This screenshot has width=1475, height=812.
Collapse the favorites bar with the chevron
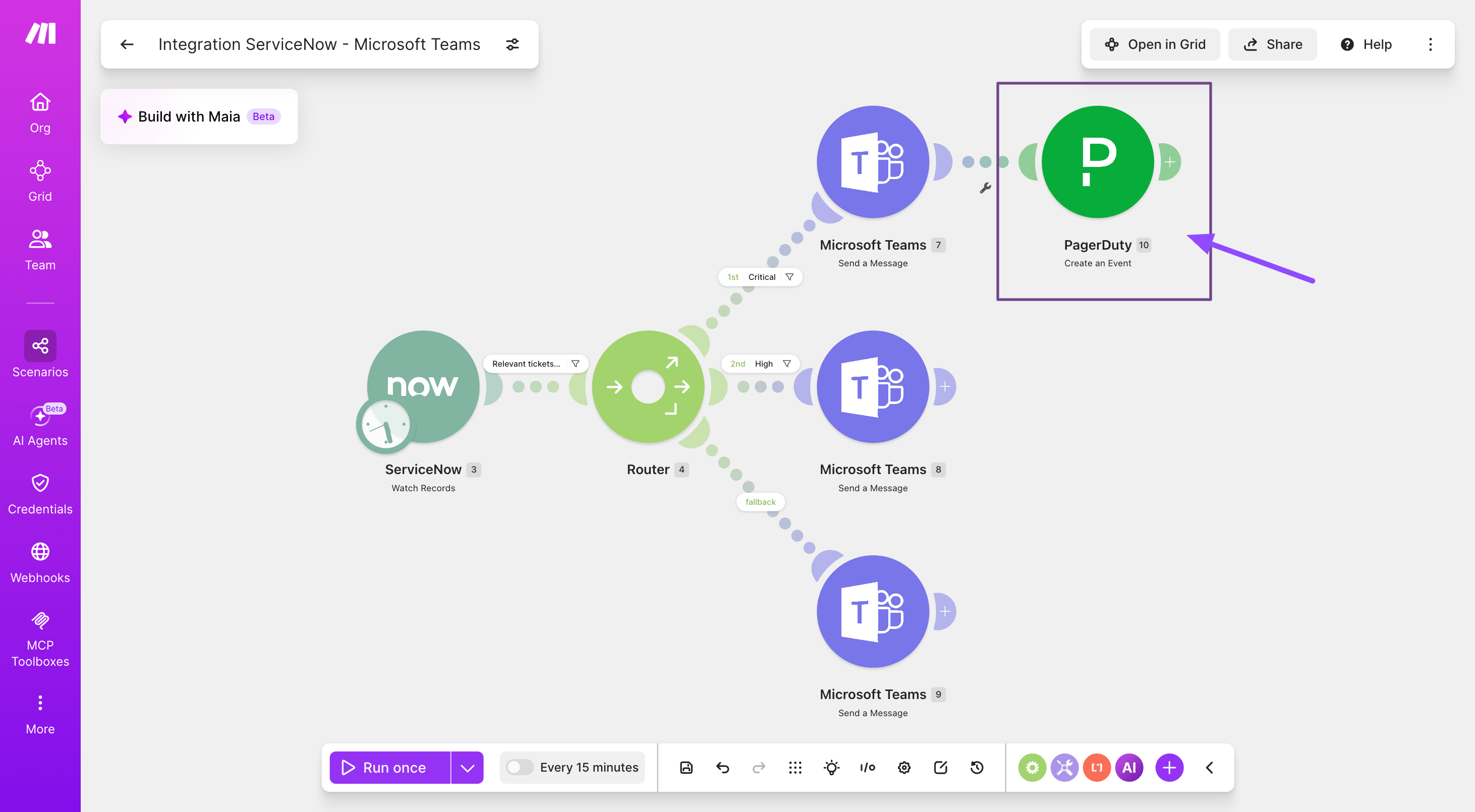pos(1209,767)
